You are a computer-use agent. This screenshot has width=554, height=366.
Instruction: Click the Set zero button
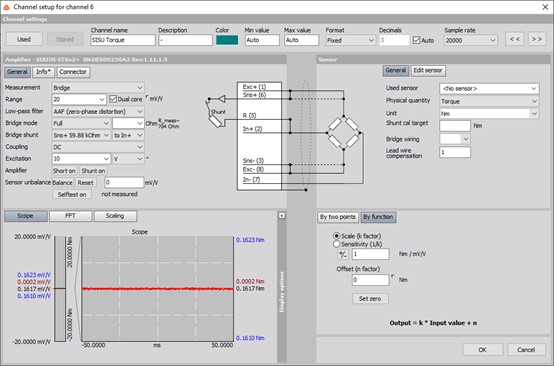pyautogui.click(x=370, y=299)
